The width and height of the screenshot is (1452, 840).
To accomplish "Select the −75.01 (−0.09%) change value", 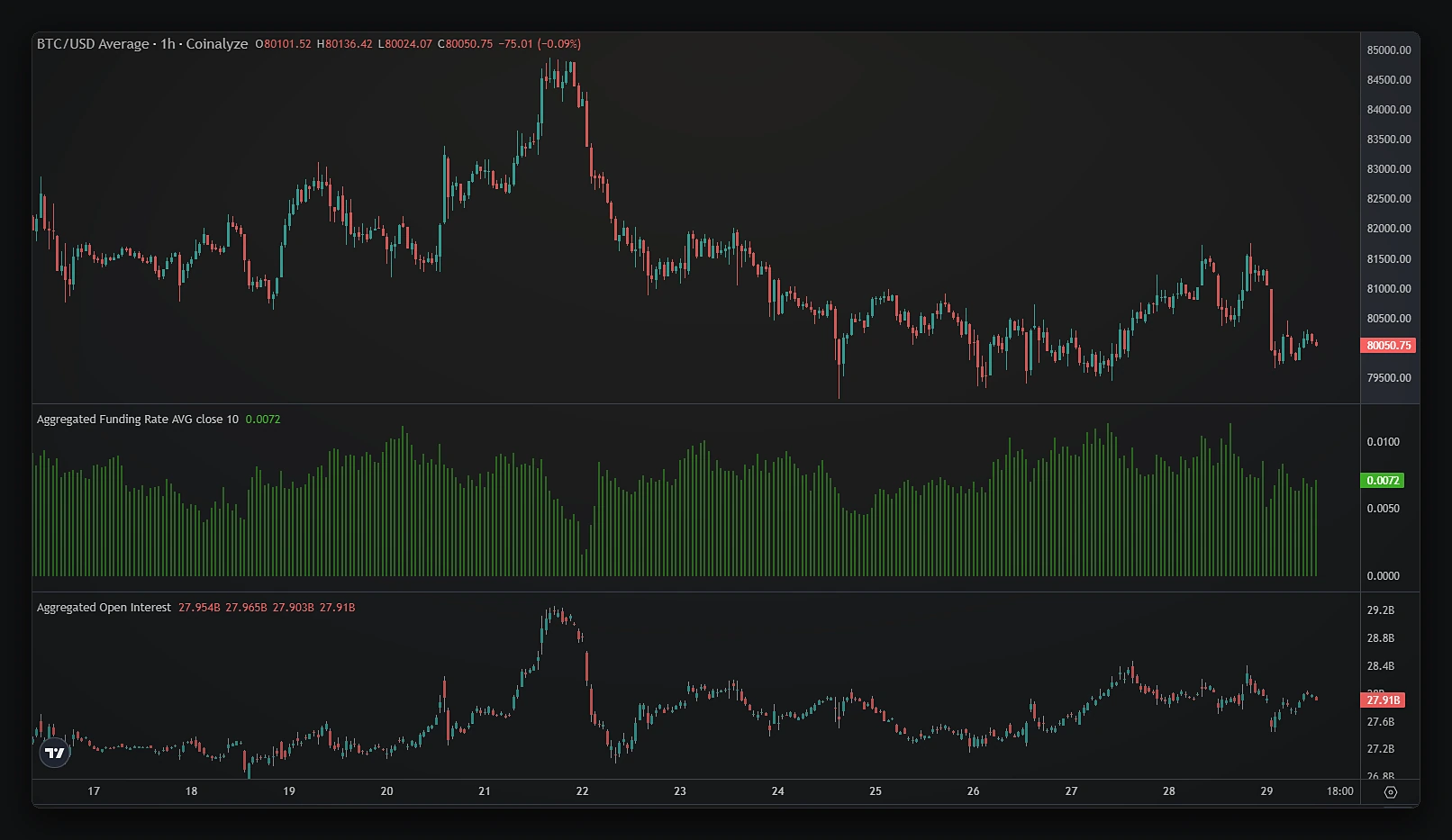I will point(540,44).
